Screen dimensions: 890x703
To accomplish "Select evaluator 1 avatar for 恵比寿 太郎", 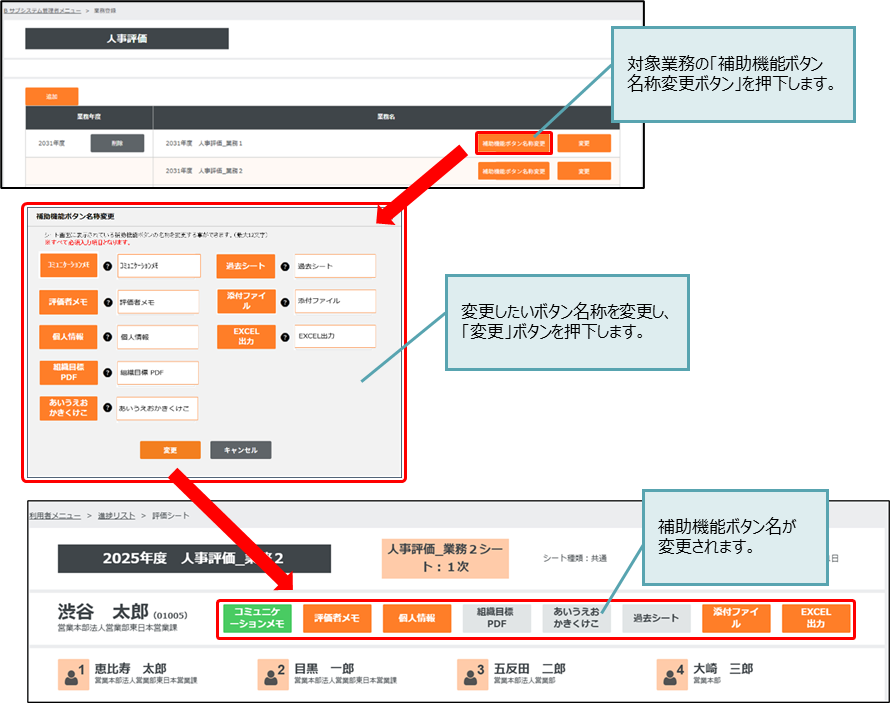I will click(x=72, y=675).
